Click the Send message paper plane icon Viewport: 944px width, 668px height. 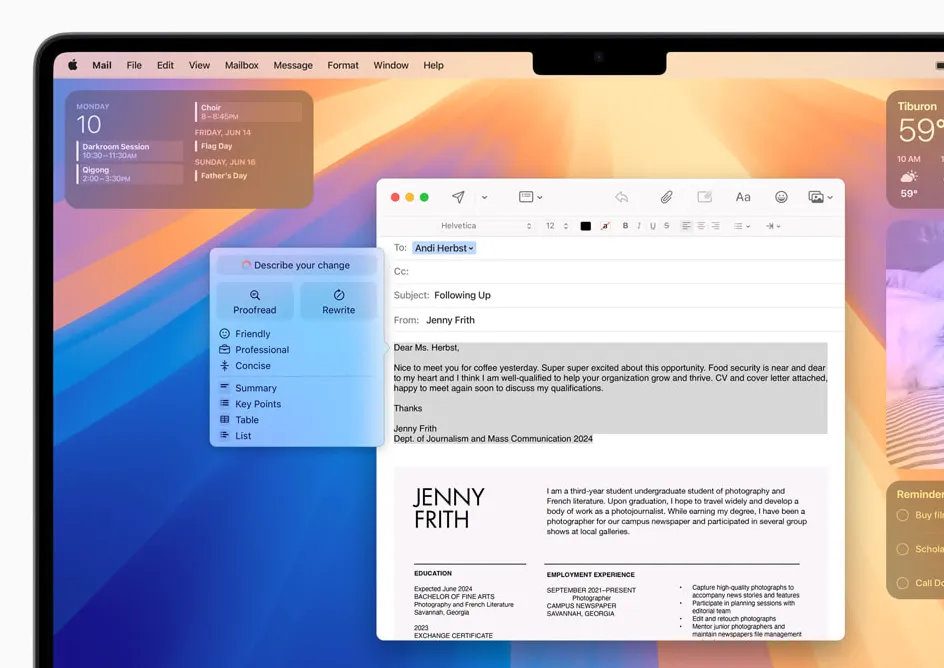pyautogui.click(x=458, y=197)
